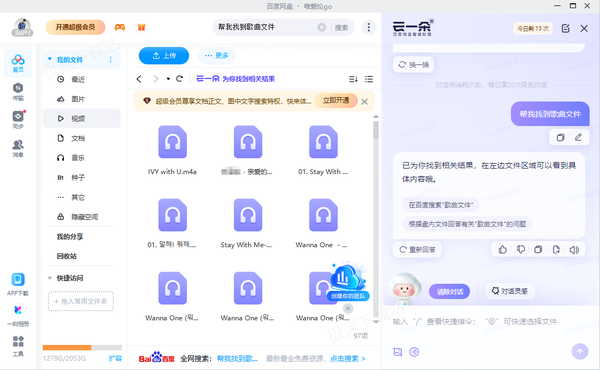The width and height of the screenshot is (600, 370).
Task: Click 清除对话 button
Action: [x=450, y=292]
